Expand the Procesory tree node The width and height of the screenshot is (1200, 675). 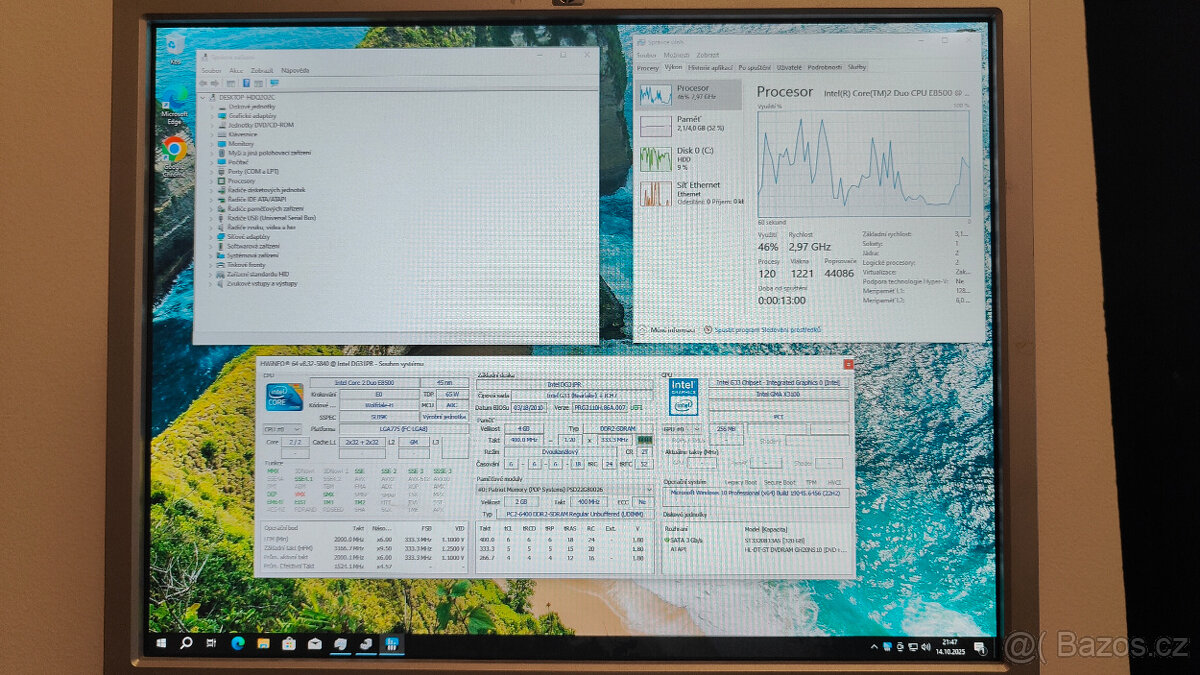point(212,181)
